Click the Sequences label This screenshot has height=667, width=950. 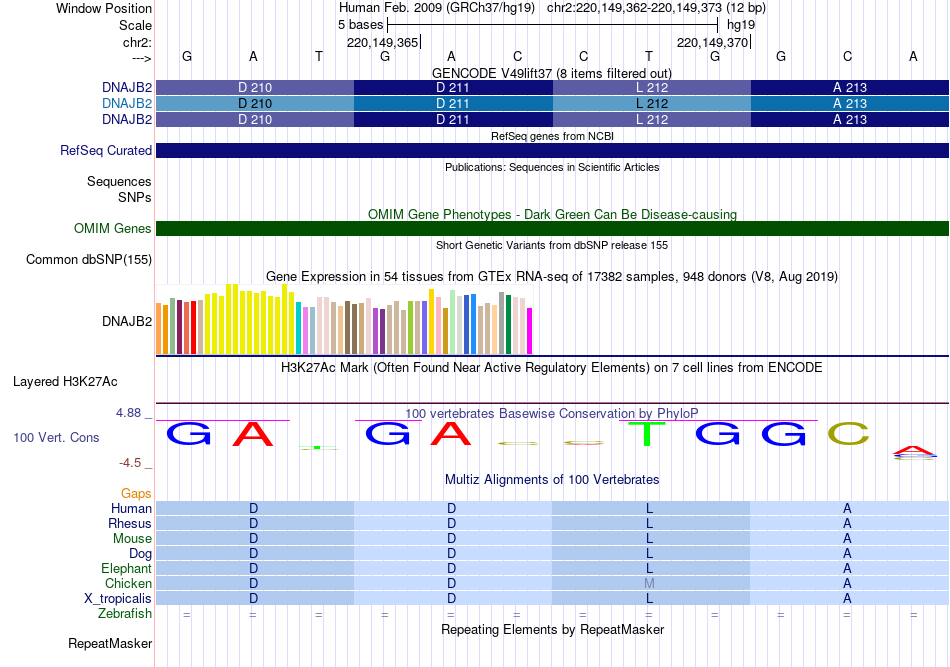coord(119,181)
